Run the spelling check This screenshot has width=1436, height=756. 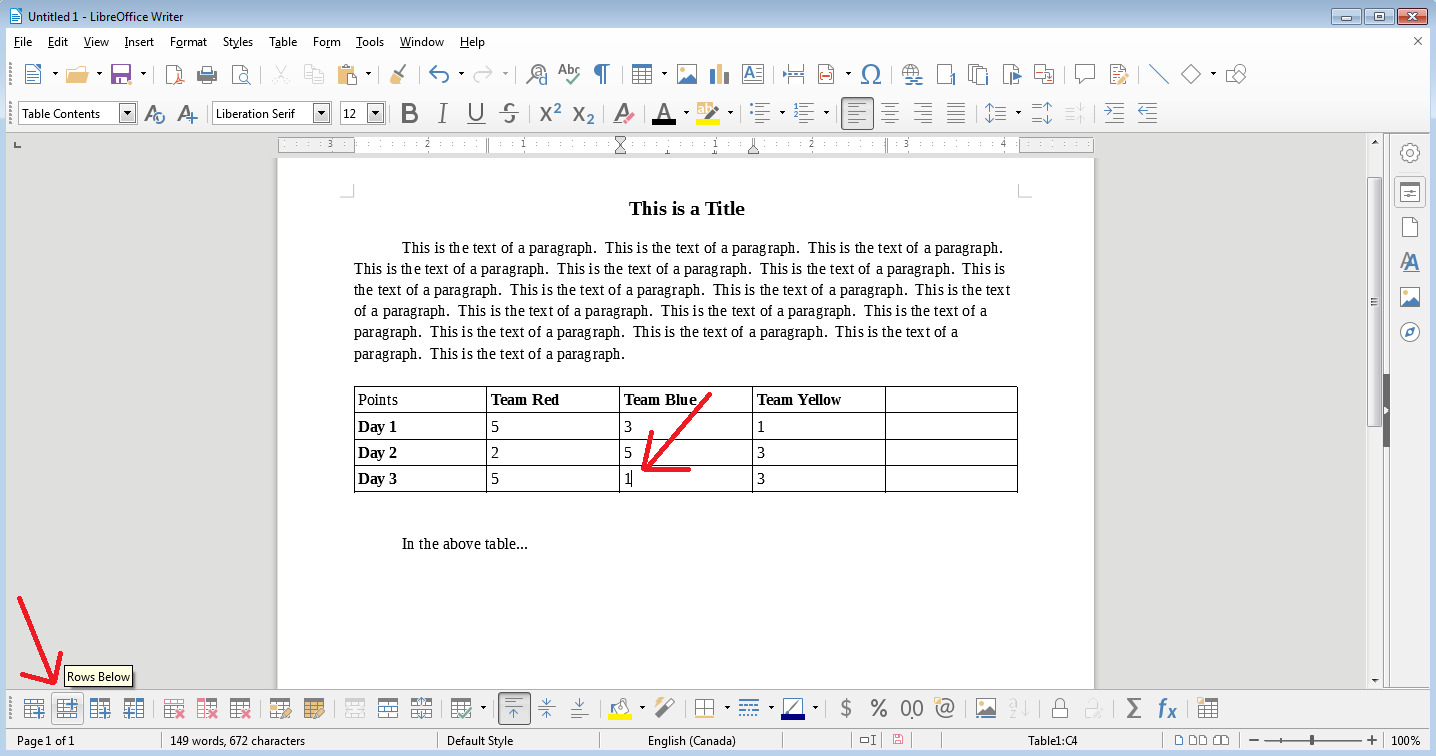pyautogui.click(x=569, y=74)
